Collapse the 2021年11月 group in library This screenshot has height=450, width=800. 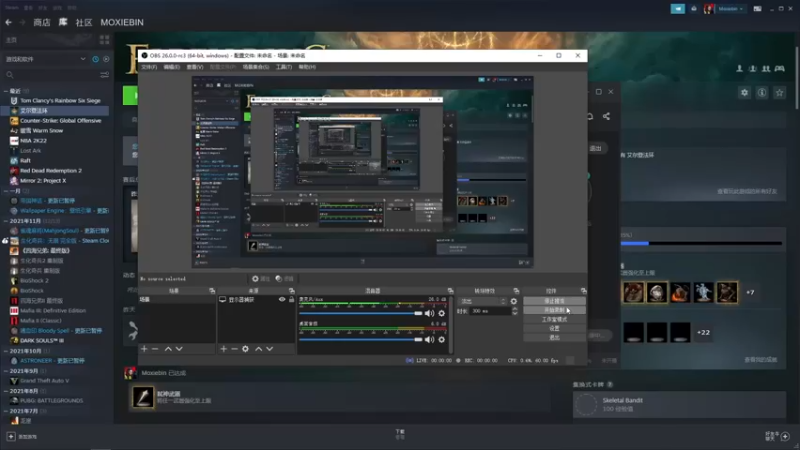pyautogui.click(x=6, y=221)
